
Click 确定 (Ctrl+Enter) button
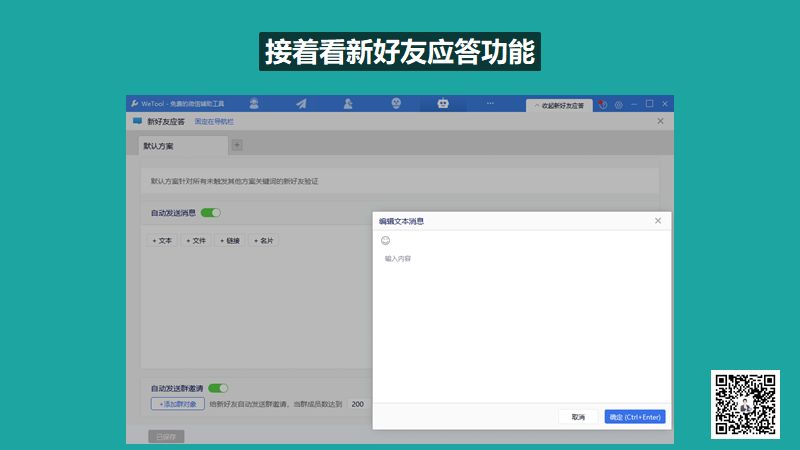tap(635, 417)
